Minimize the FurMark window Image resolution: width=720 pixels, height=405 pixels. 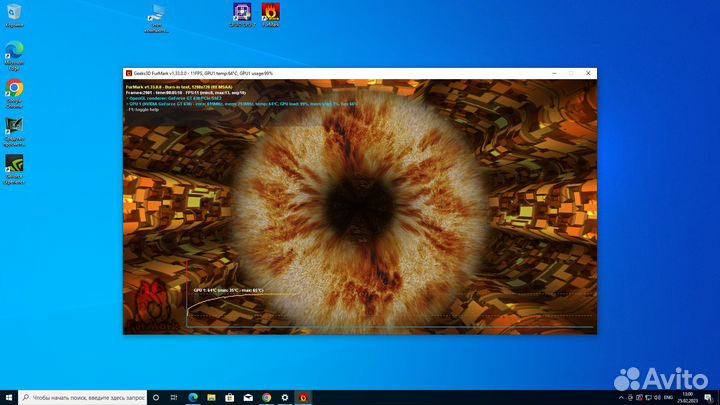click(x=549, y=73)
